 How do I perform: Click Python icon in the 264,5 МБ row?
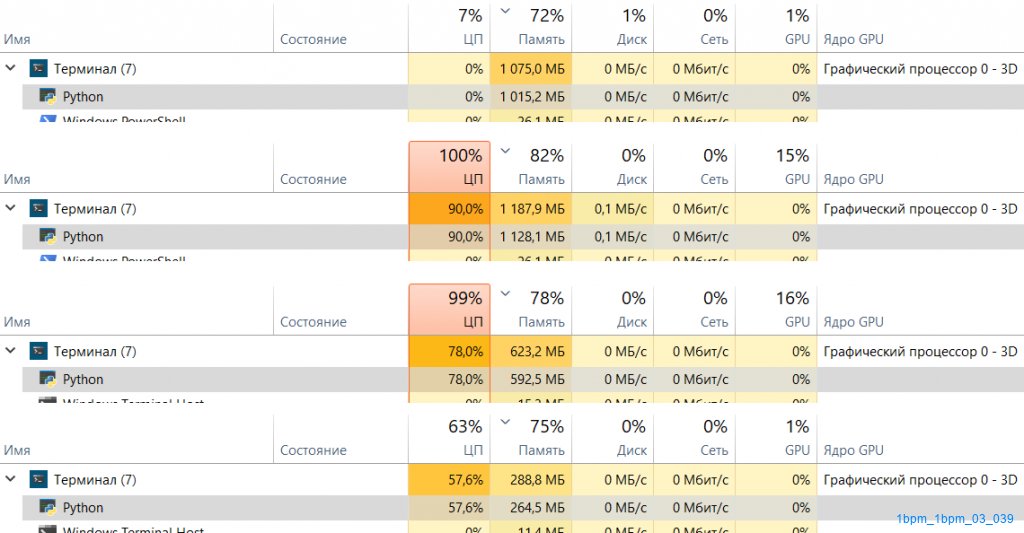point(47,508)
